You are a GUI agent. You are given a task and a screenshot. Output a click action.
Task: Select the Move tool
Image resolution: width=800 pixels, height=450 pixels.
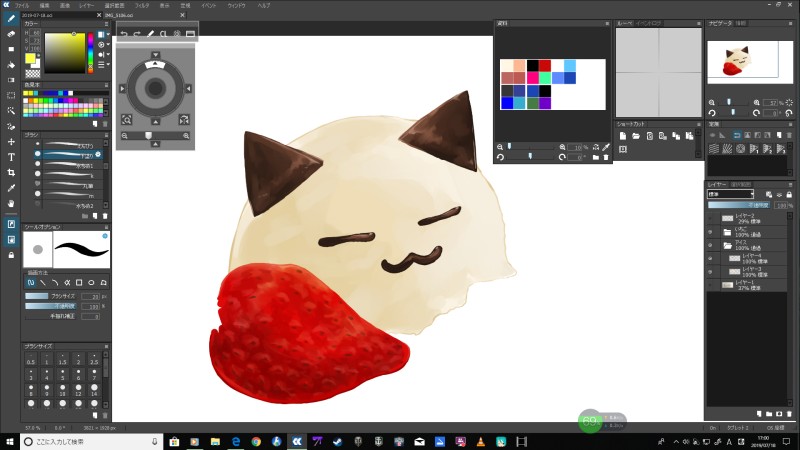(10, 141)
